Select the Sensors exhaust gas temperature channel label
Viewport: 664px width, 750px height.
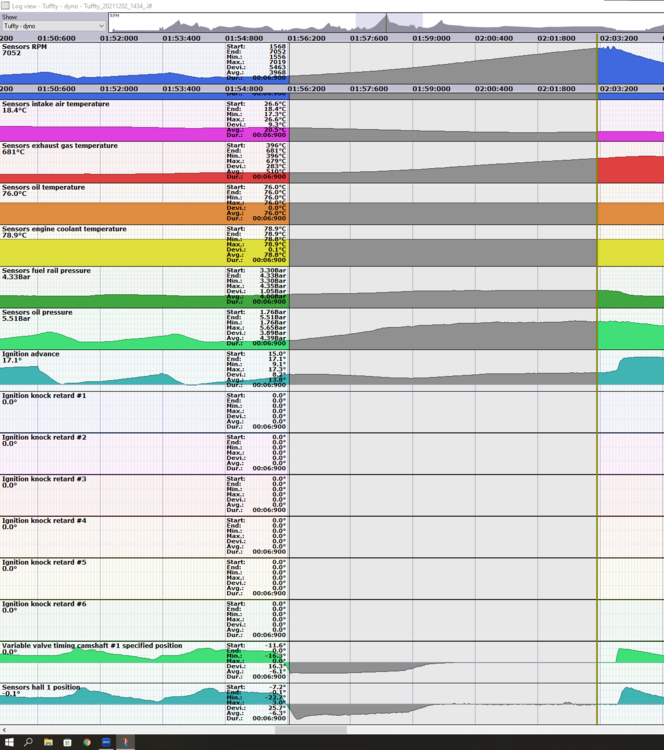(x=60, y=145)
